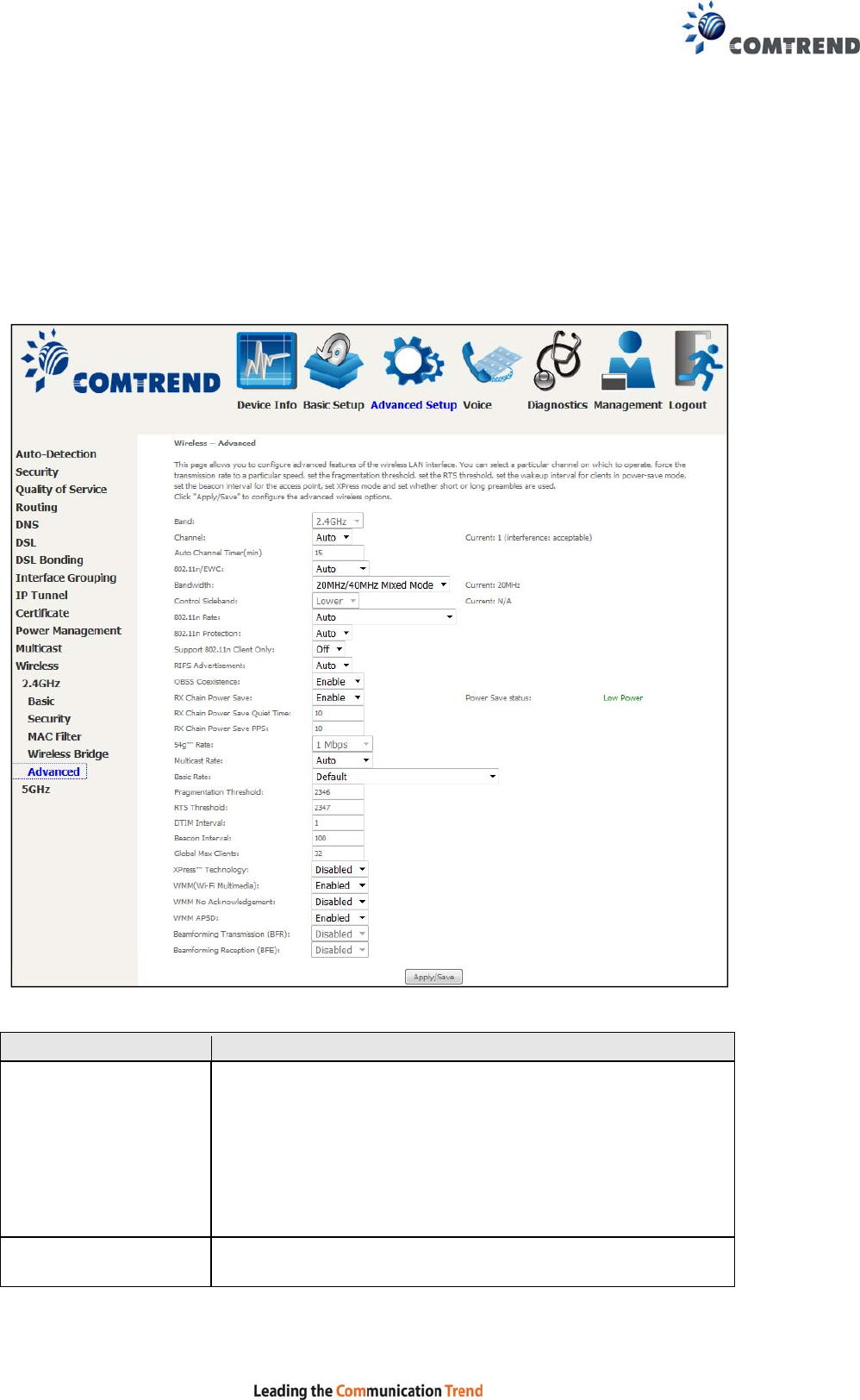Open the RIFS Advertisement dropdown
Image resolution: width=860 pixels, height=1400 pixels.
[x=332, y=666]
